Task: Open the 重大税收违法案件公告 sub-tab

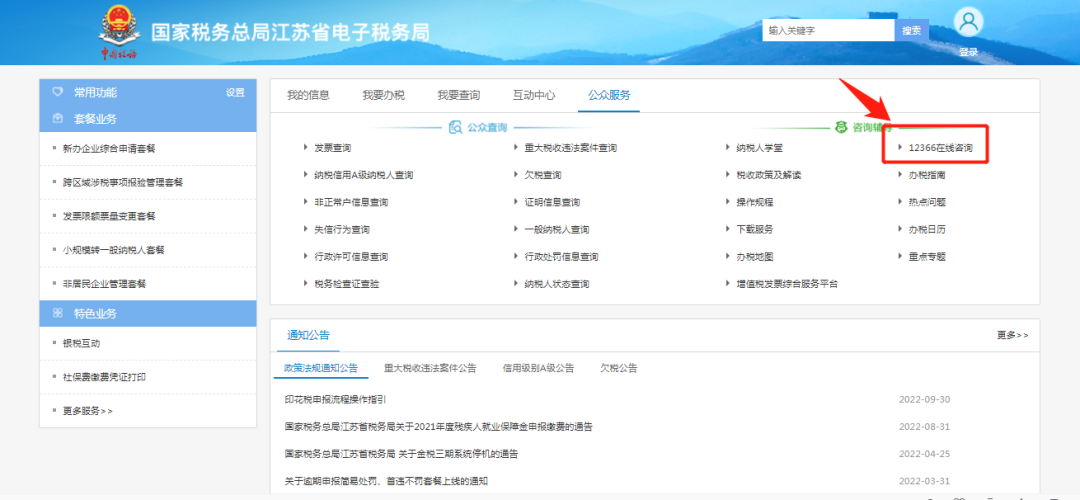Action: point(430,368)
